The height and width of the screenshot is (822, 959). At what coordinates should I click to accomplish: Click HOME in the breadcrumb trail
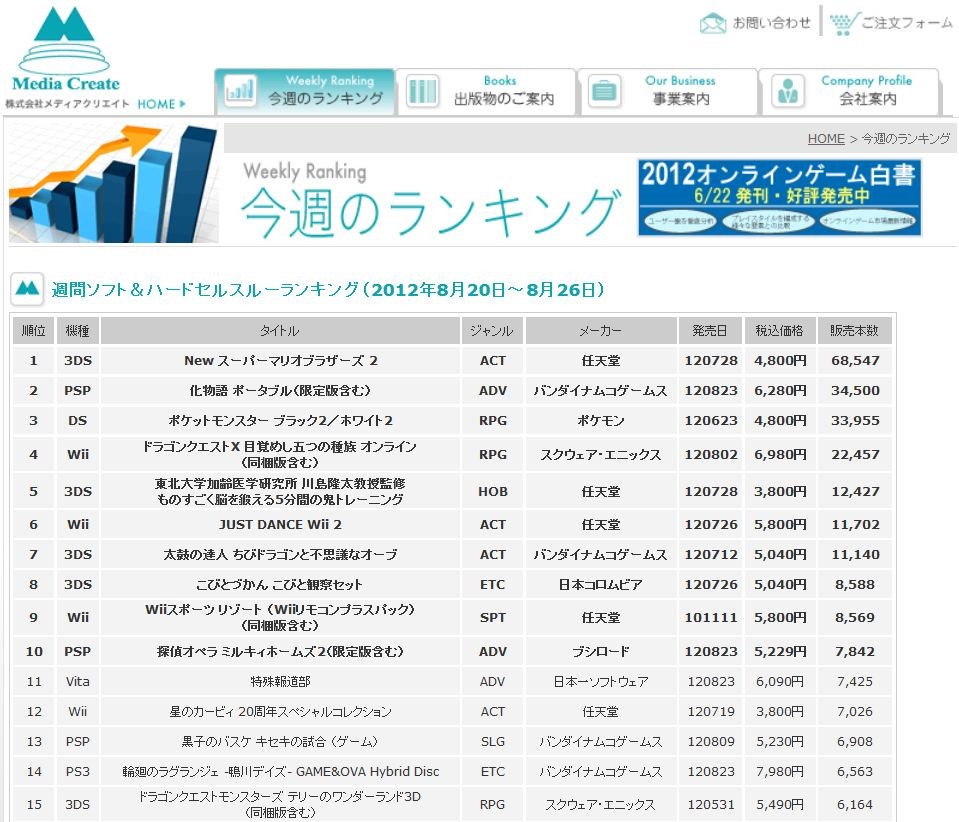pyautogui.click(x=826, y=139)
